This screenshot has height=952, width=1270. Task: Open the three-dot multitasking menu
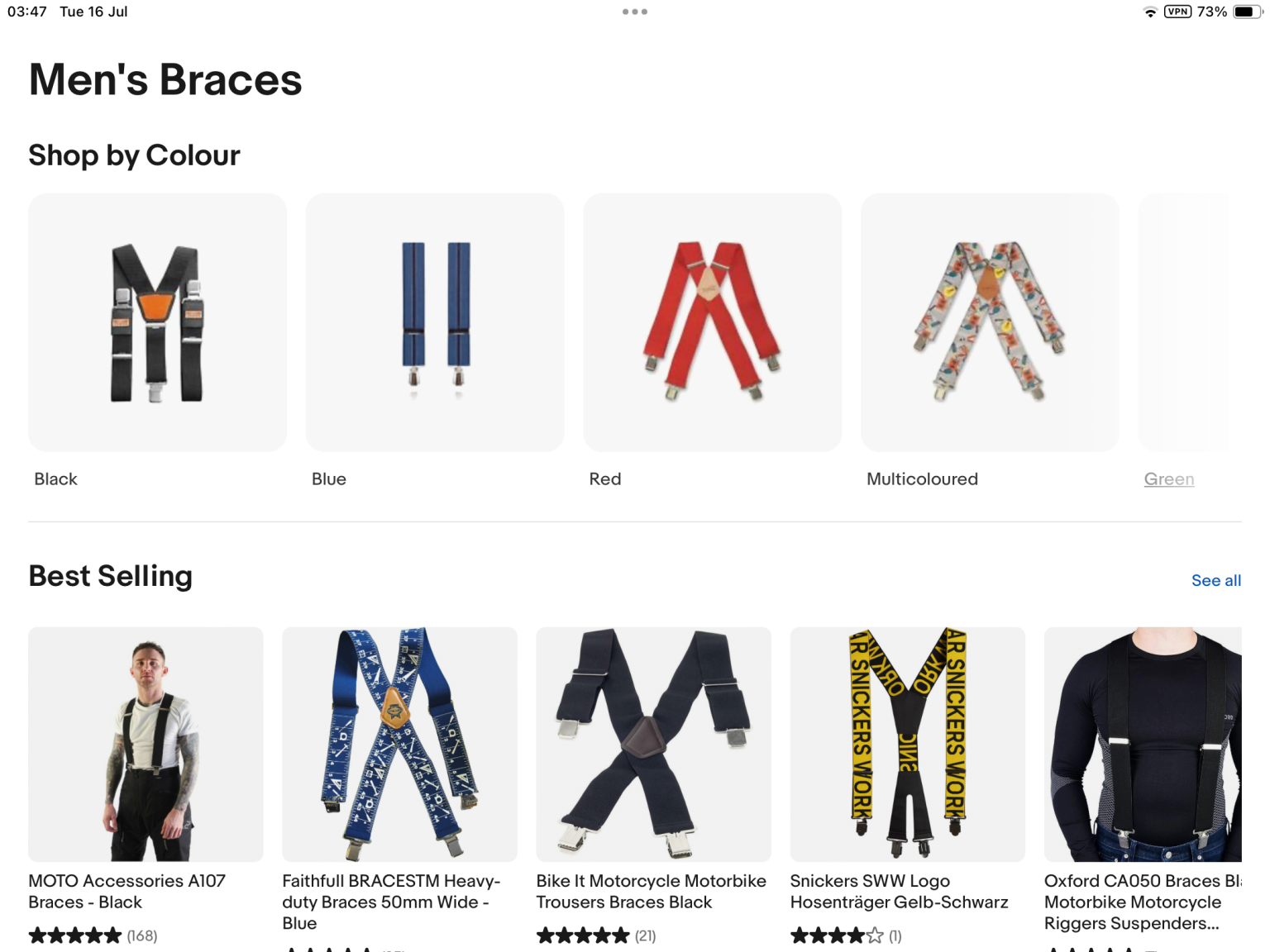coord(635,12)
